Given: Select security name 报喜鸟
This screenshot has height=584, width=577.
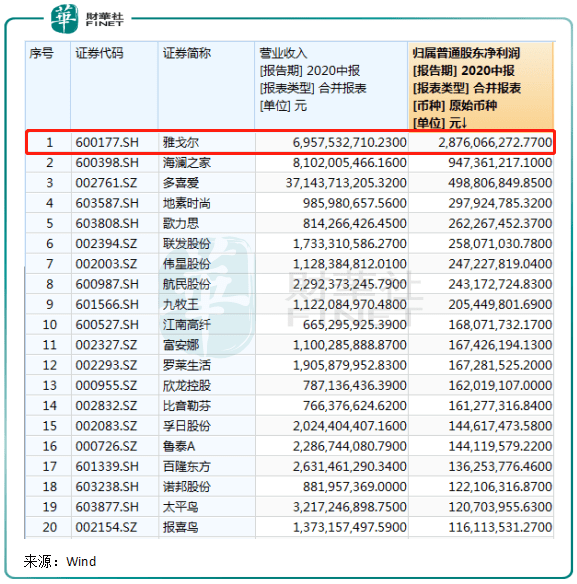Looking at the screenshot, I should 181,527.
